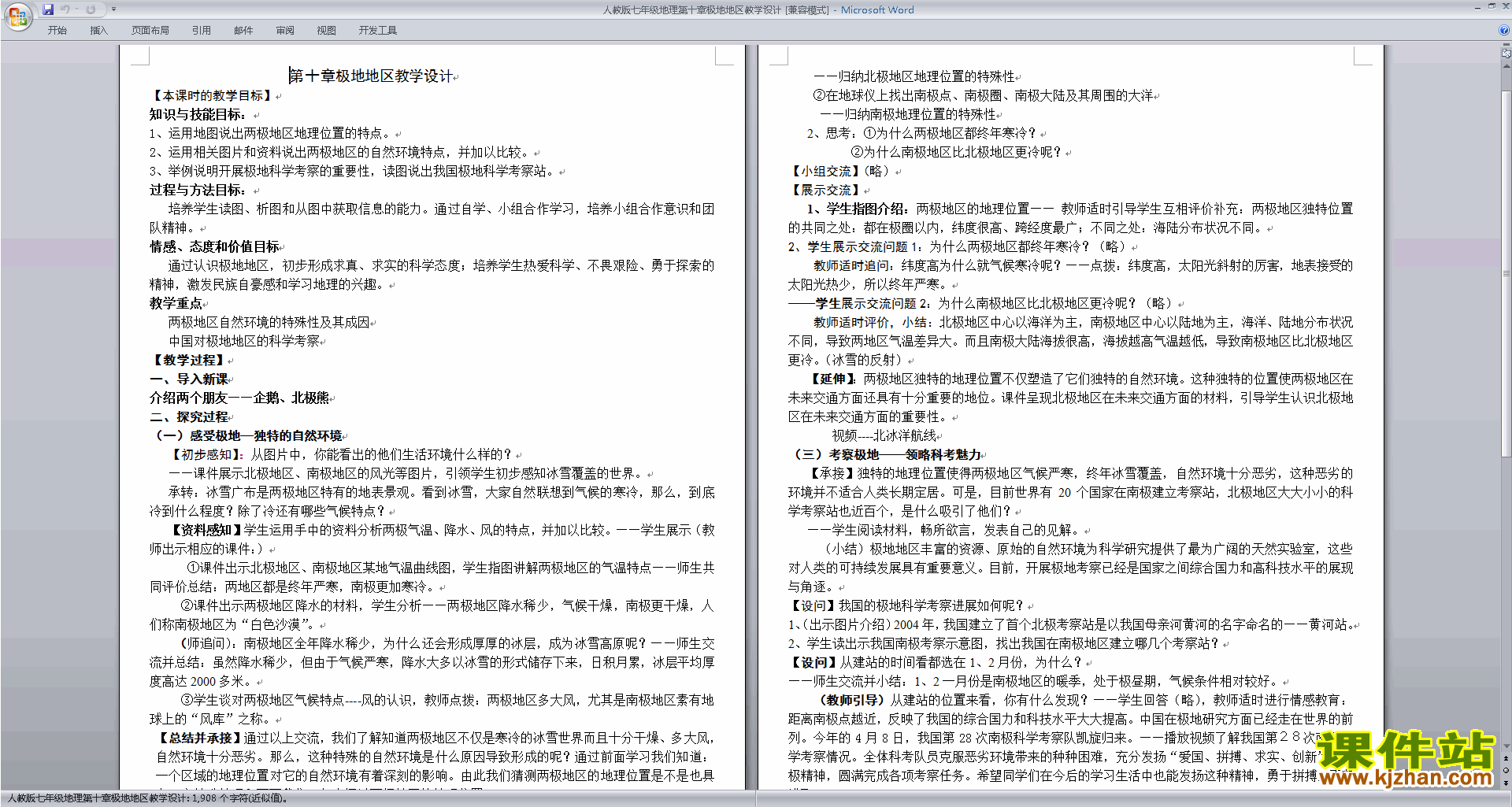Click the line ——归纳北极地区地理位置的特殊性

pyautogui.click(x=914, y=76)
